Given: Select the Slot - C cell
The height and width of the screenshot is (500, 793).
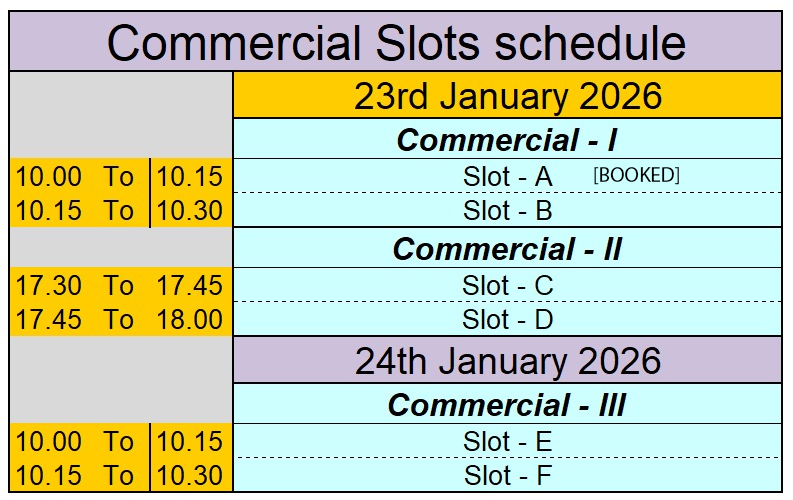Looking at the screenshot, I should point(507,285).
